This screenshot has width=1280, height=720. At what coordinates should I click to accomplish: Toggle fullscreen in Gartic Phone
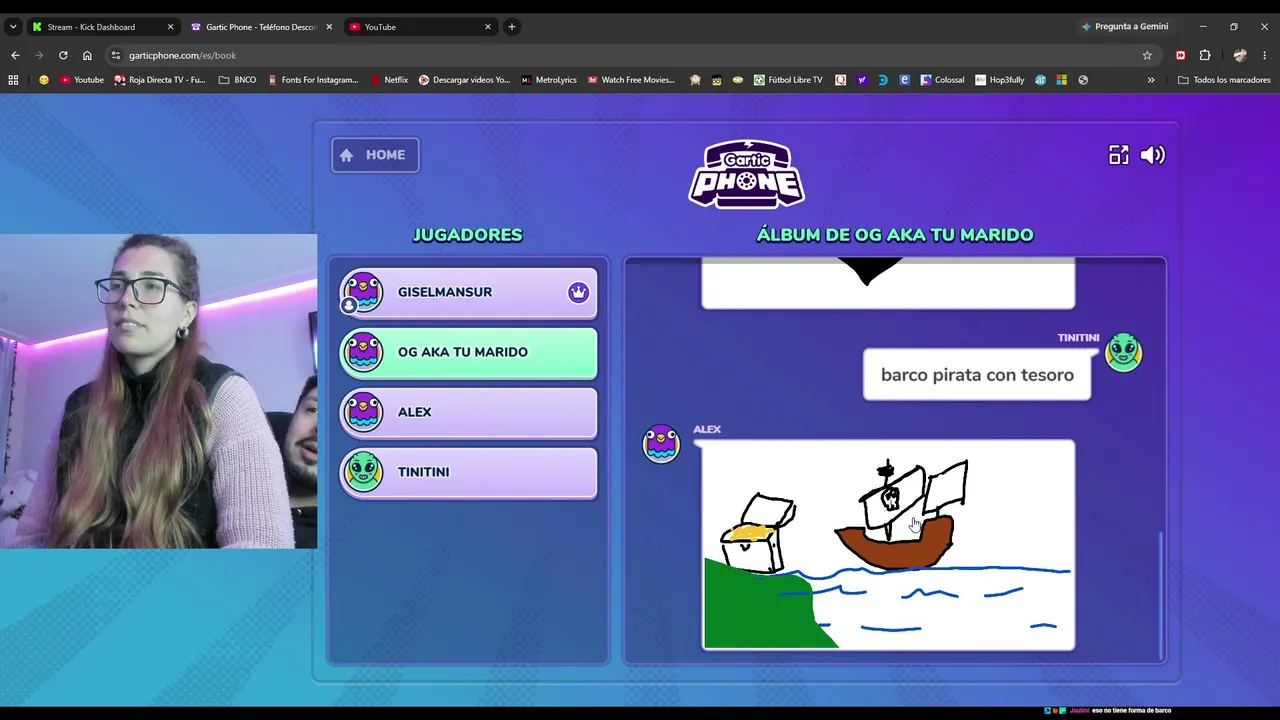(x=1118, y=155)
